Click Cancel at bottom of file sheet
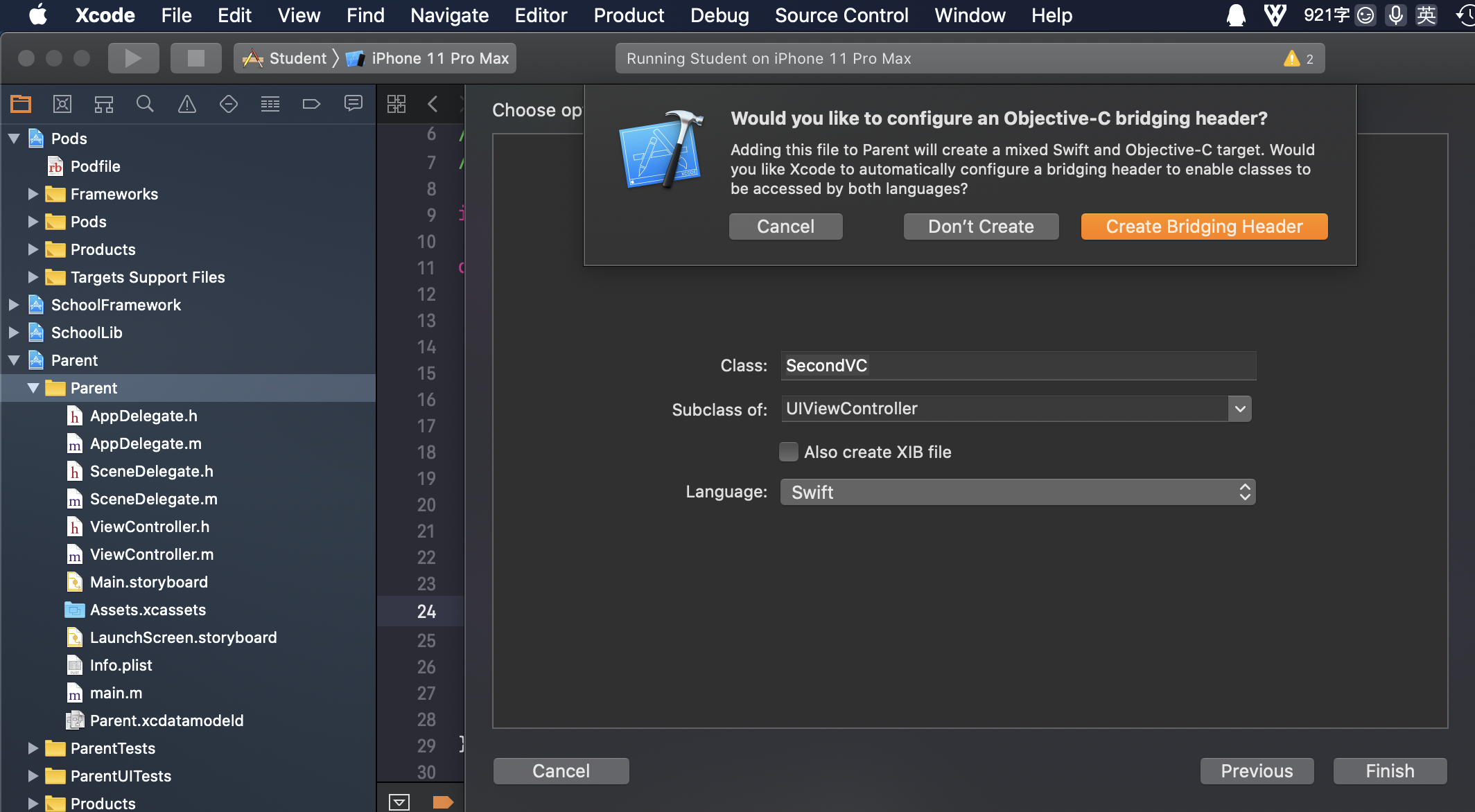Viewport: 1475px width, 812px height. pyautogui.click(x=561, y=771)
